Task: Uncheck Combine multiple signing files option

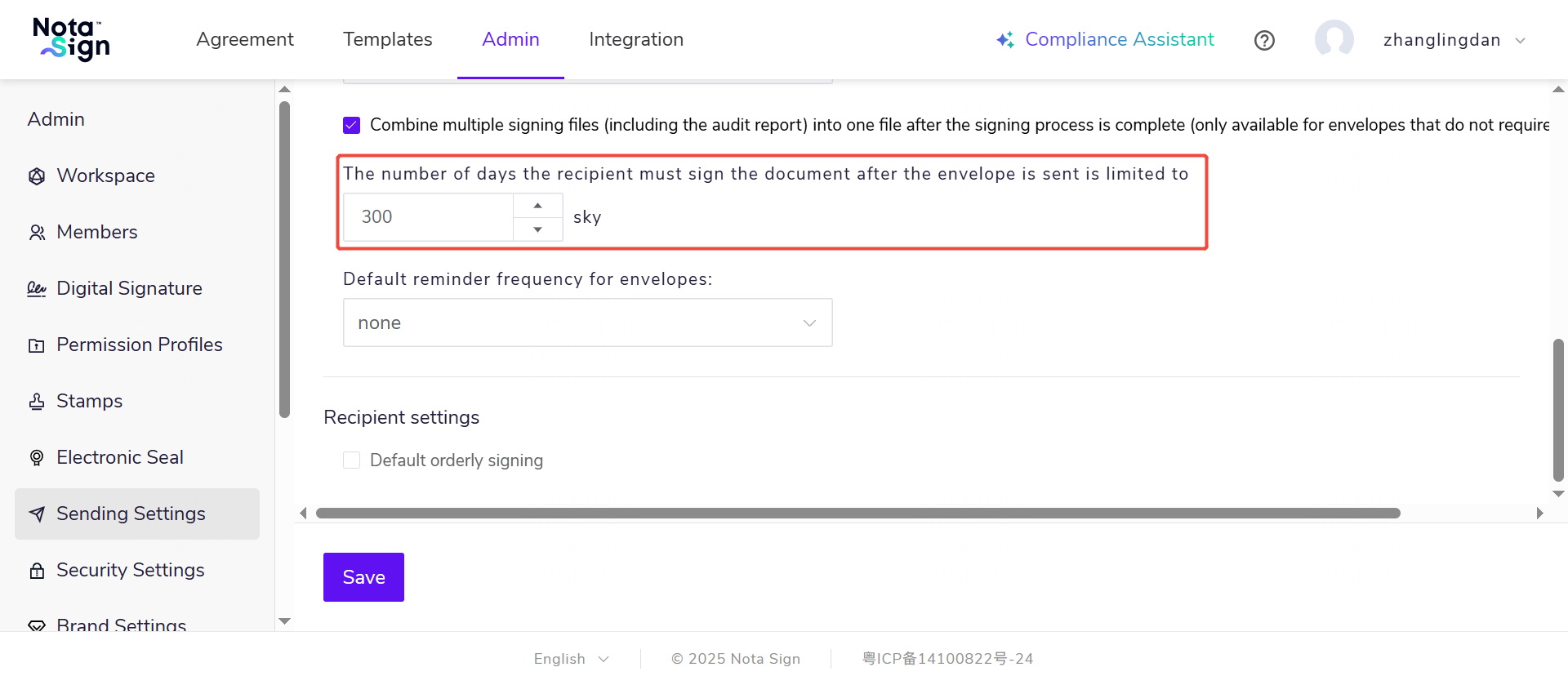Action: click(x=352, y=125)
